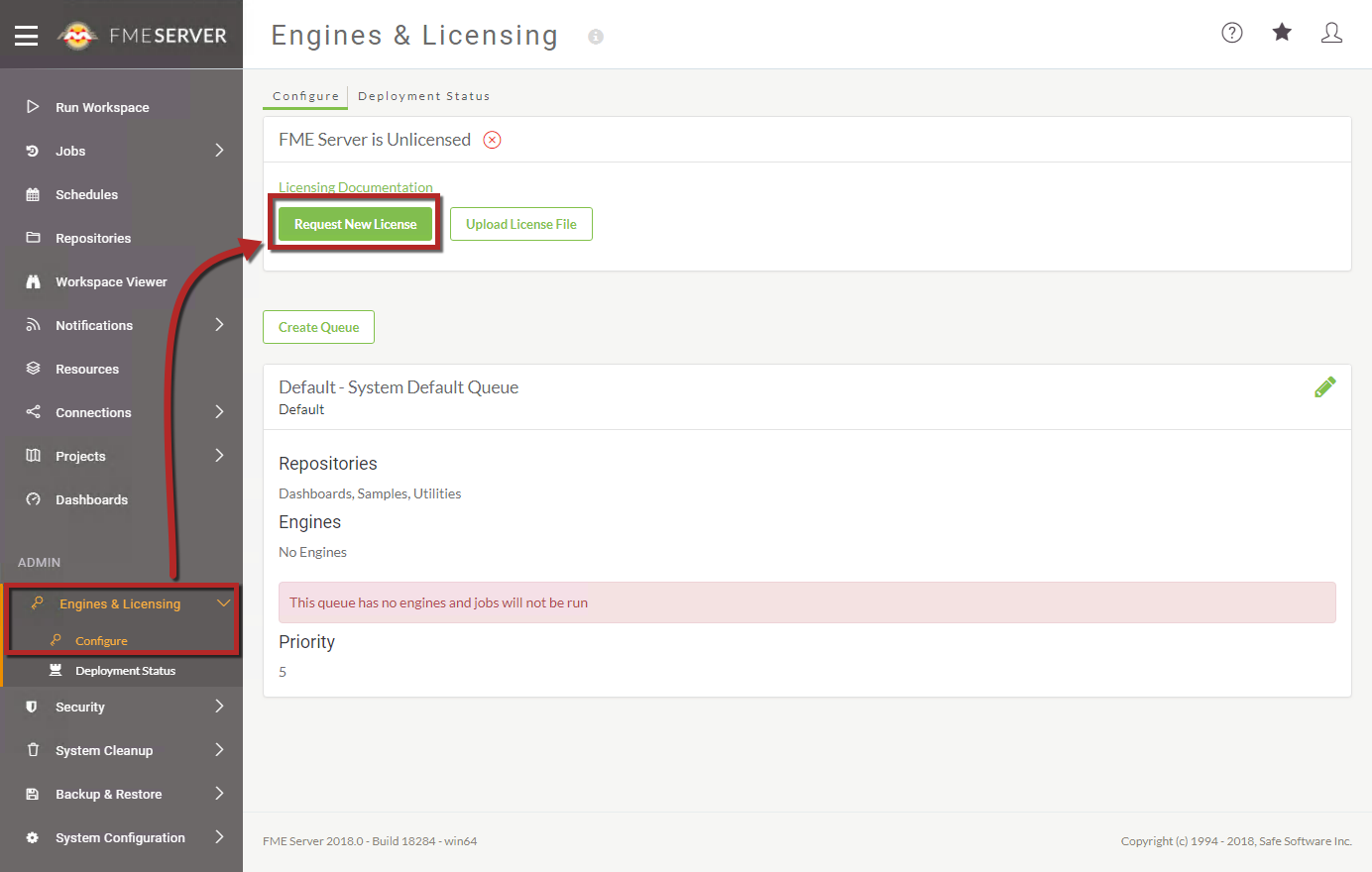1372x872 pixels.
Task: Click the favorites star icon
Action: click(1282, 33)
